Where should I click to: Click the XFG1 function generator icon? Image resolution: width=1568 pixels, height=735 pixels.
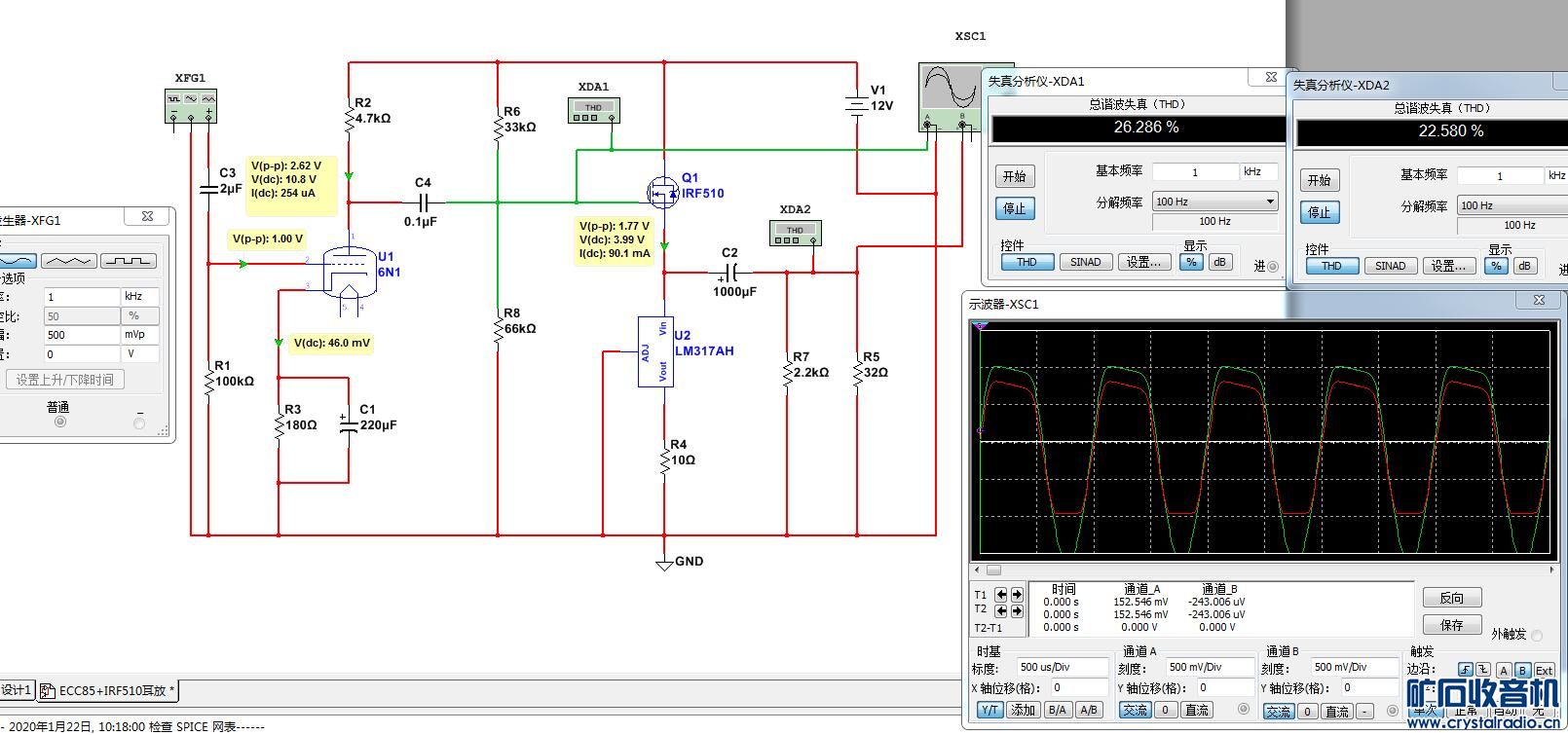pyautogui.click(x=191, y=105)
